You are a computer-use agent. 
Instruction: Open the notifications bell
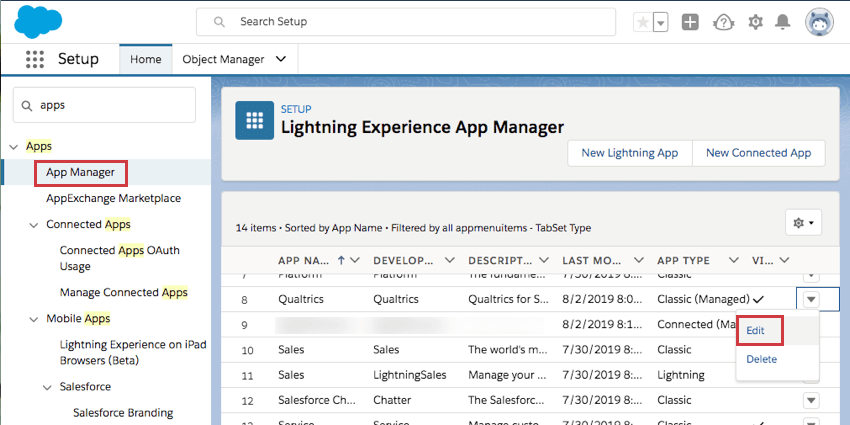coord(784,22)
